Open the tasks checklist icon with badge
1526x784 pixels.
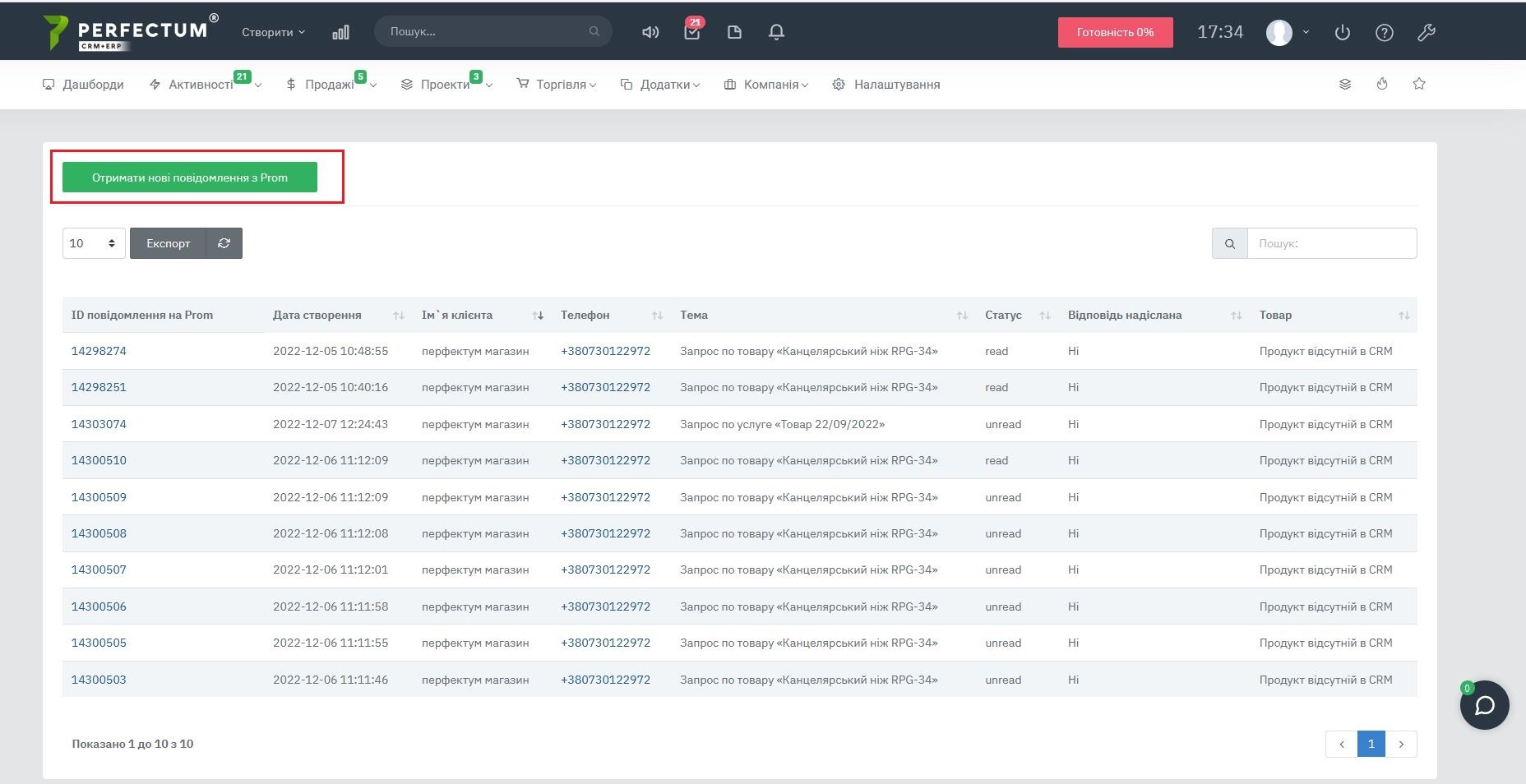tap(692, 32)
